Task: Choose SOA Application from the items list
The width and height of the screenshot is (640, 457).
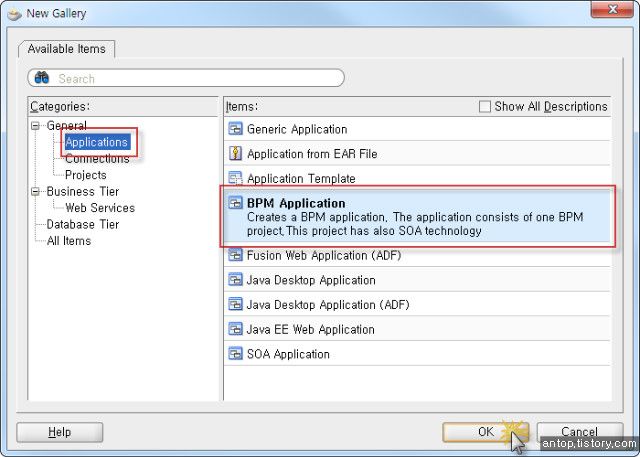Action: pos(418,354)
